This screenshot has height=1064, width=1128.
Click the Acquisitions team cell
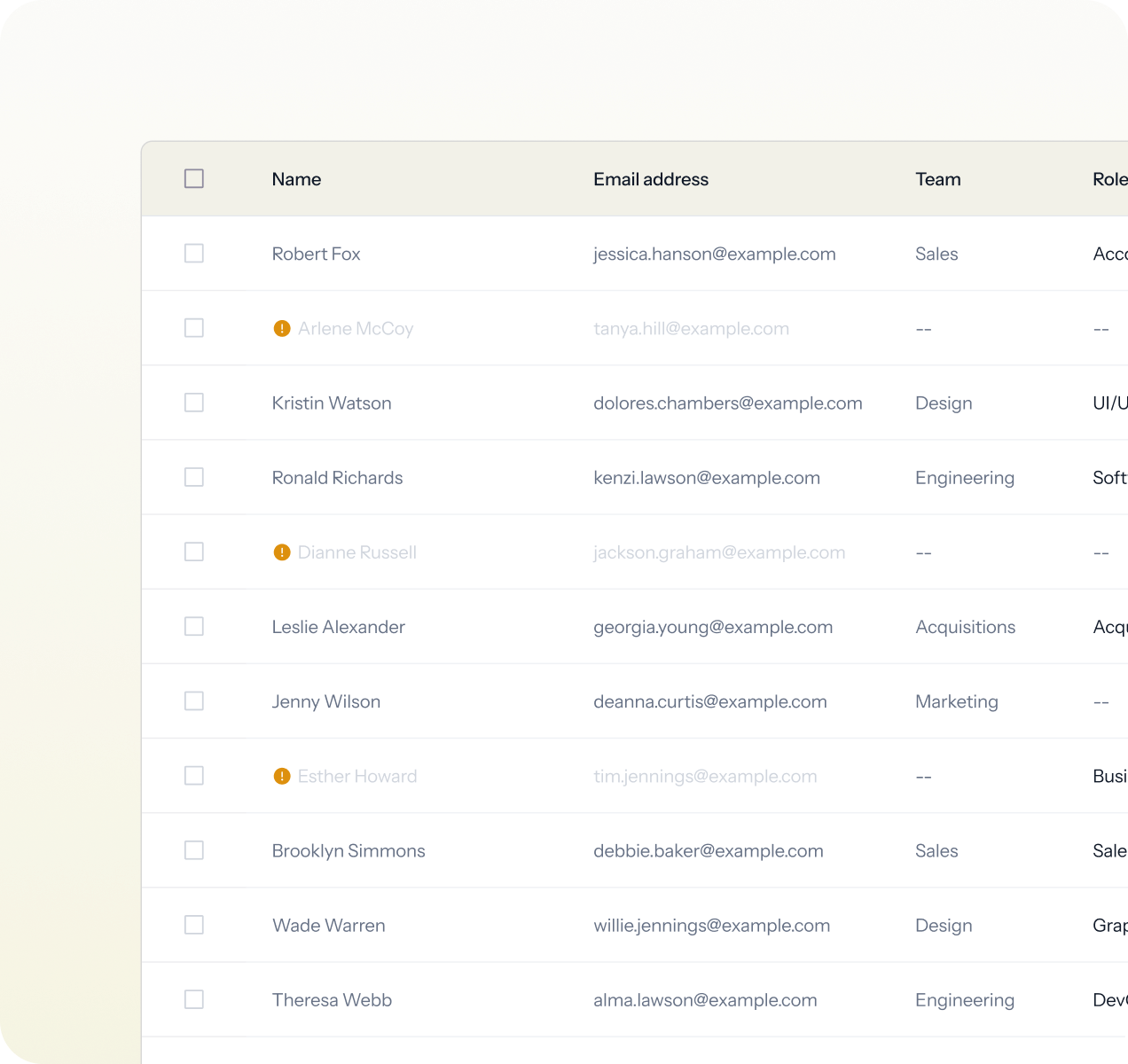click(x=966, y=628)
